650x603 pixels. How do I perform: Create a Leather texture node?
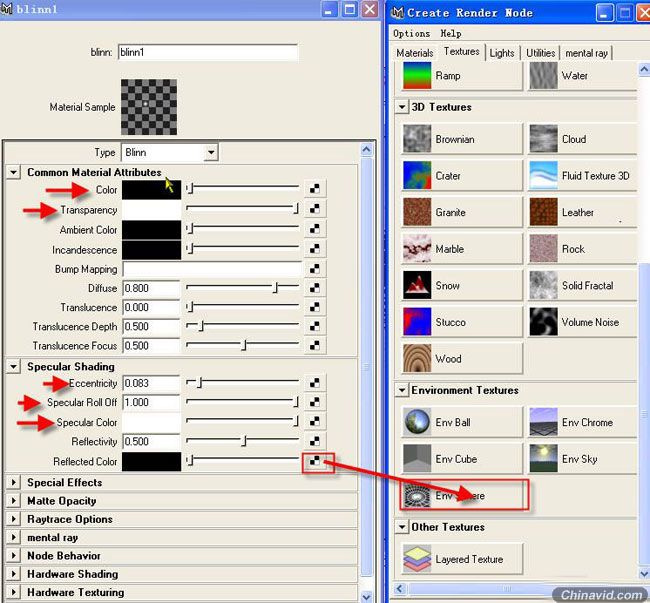(582, 212)
